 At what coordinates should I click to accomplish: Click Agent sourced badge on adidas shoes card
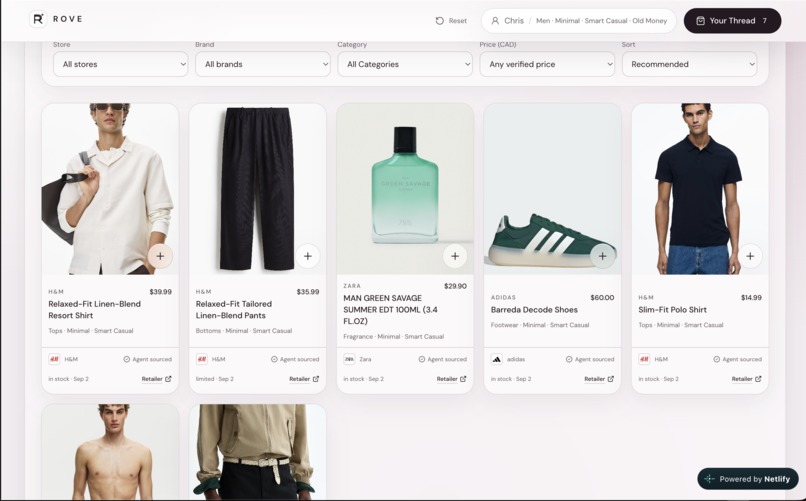click(590, 359)
